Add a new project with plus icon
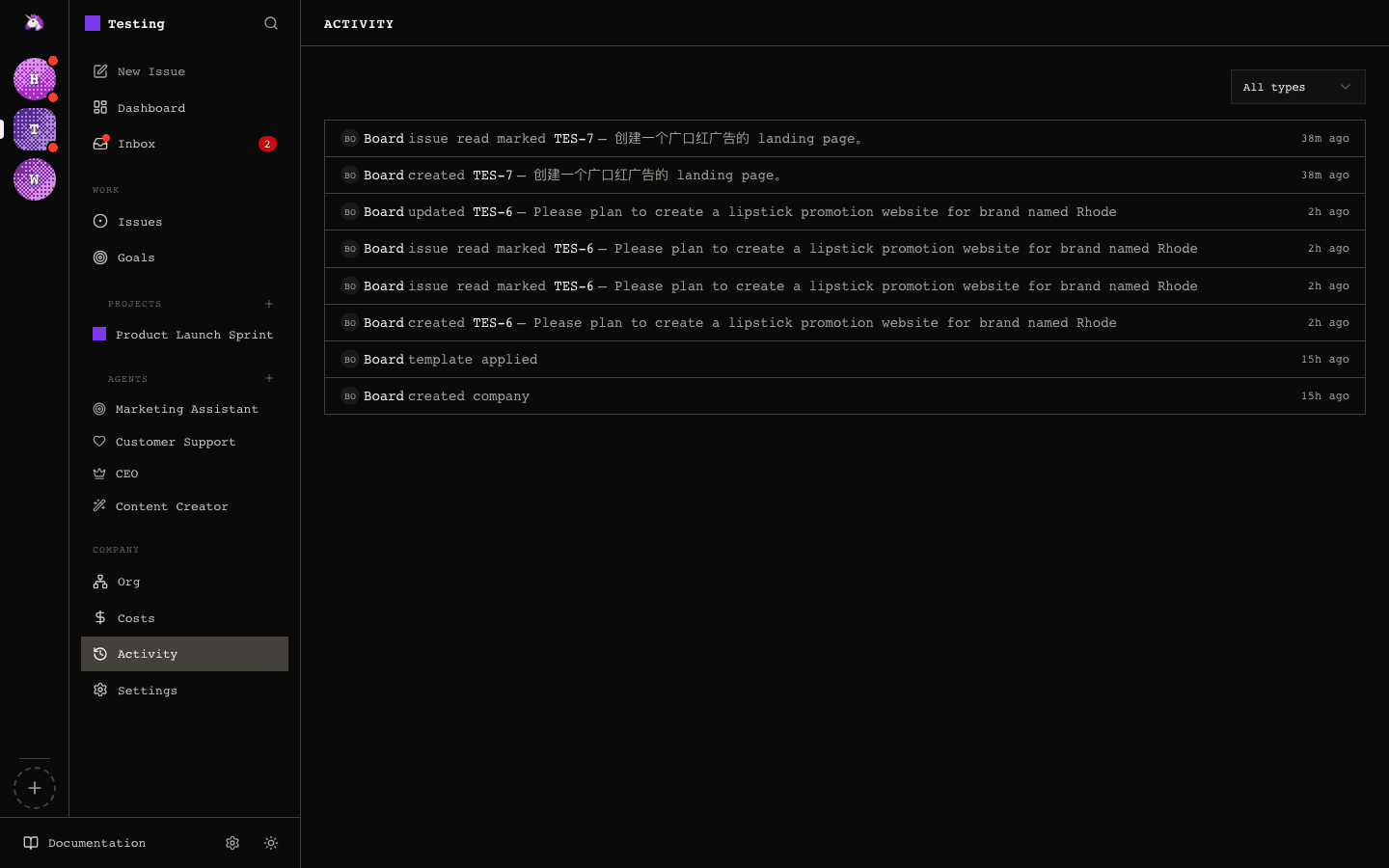Viewport: 1389px width, 868px height. pyautogui.click(x=269, y=304)
